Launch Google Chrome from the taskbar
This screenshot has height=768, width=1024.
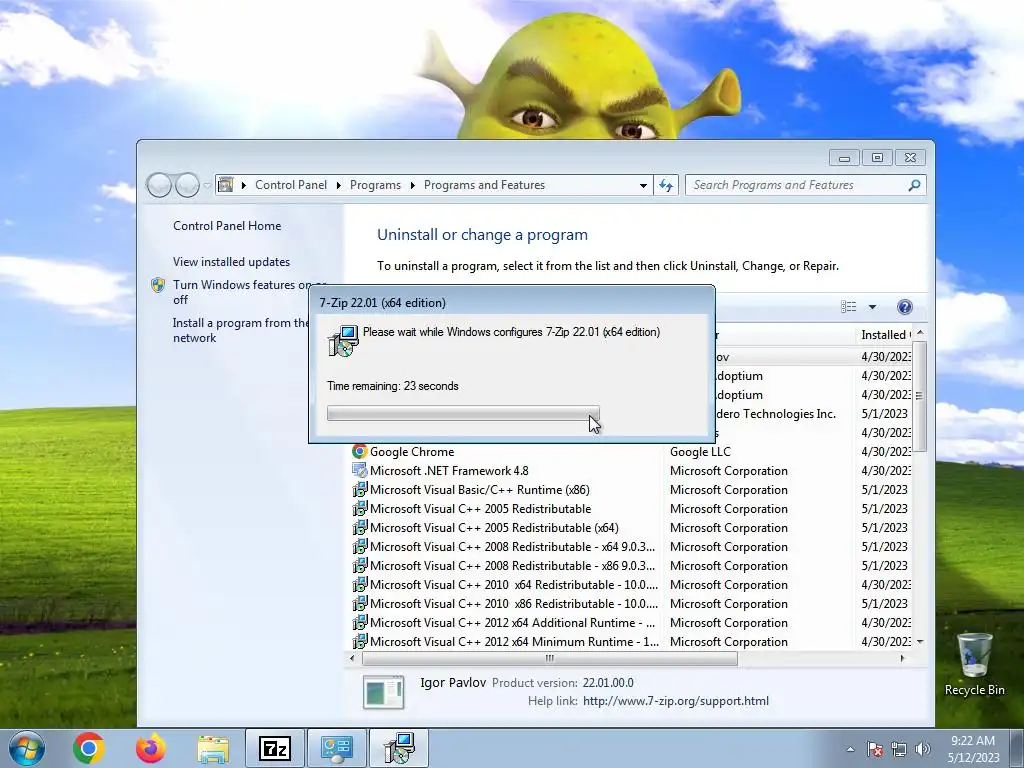tap(89, 748)
